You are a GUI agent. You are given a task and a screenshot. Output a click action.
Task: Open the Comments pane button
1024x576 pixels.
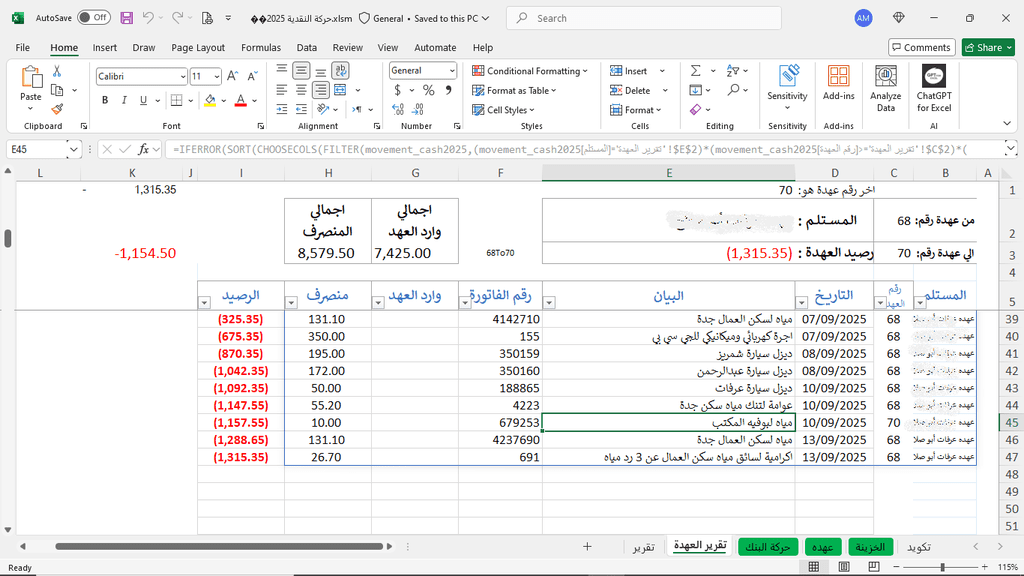pyautogui.click(x=921, y=47)
